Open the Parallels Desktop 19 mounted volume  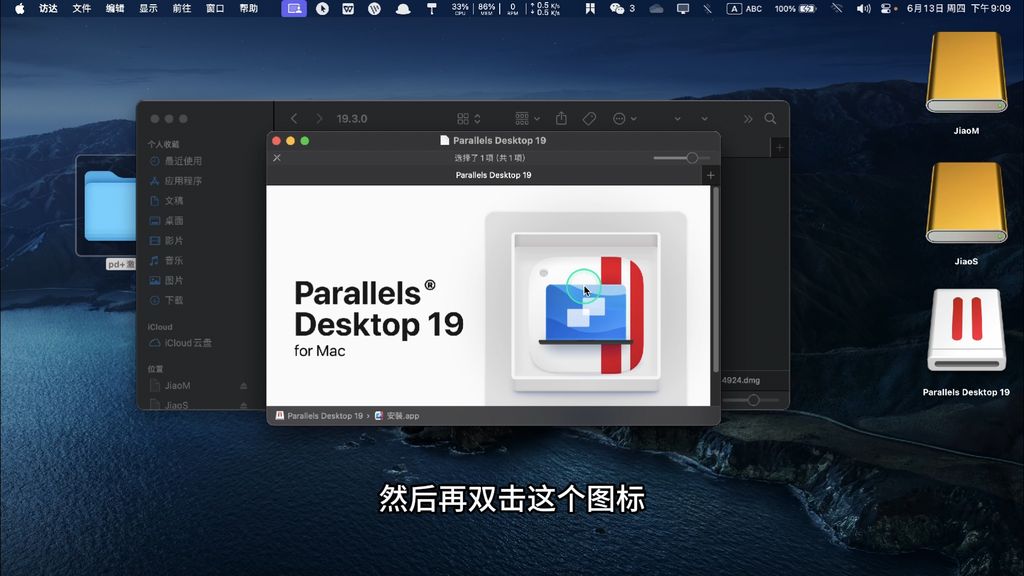point(966,330)
